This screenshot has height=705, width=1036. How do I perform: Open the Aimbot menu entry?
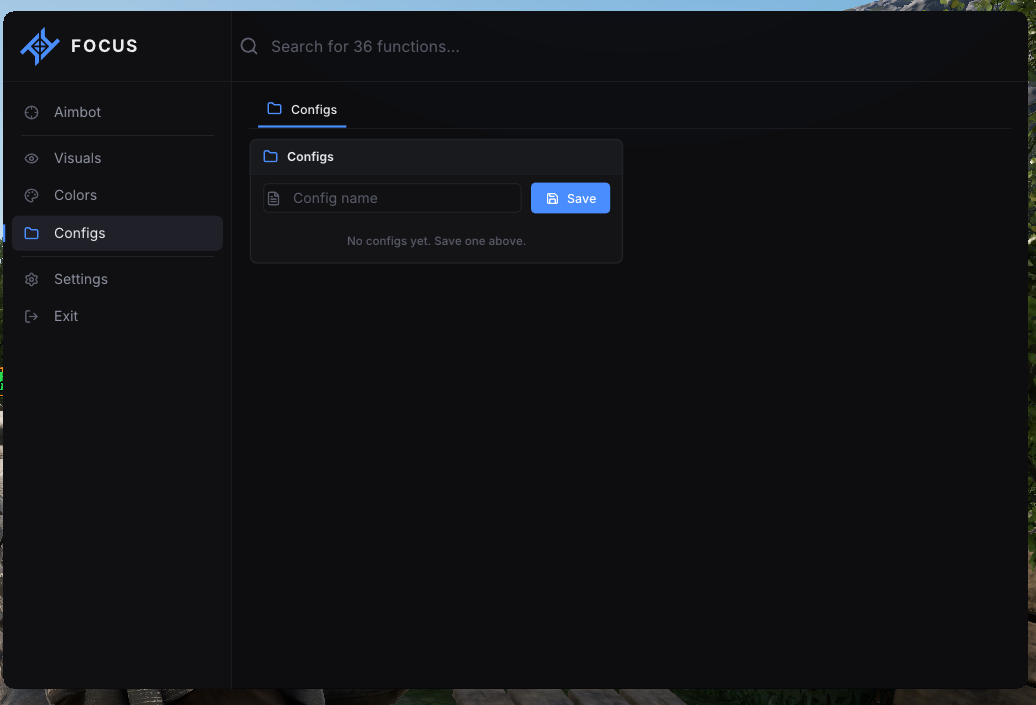pos(77,112)
